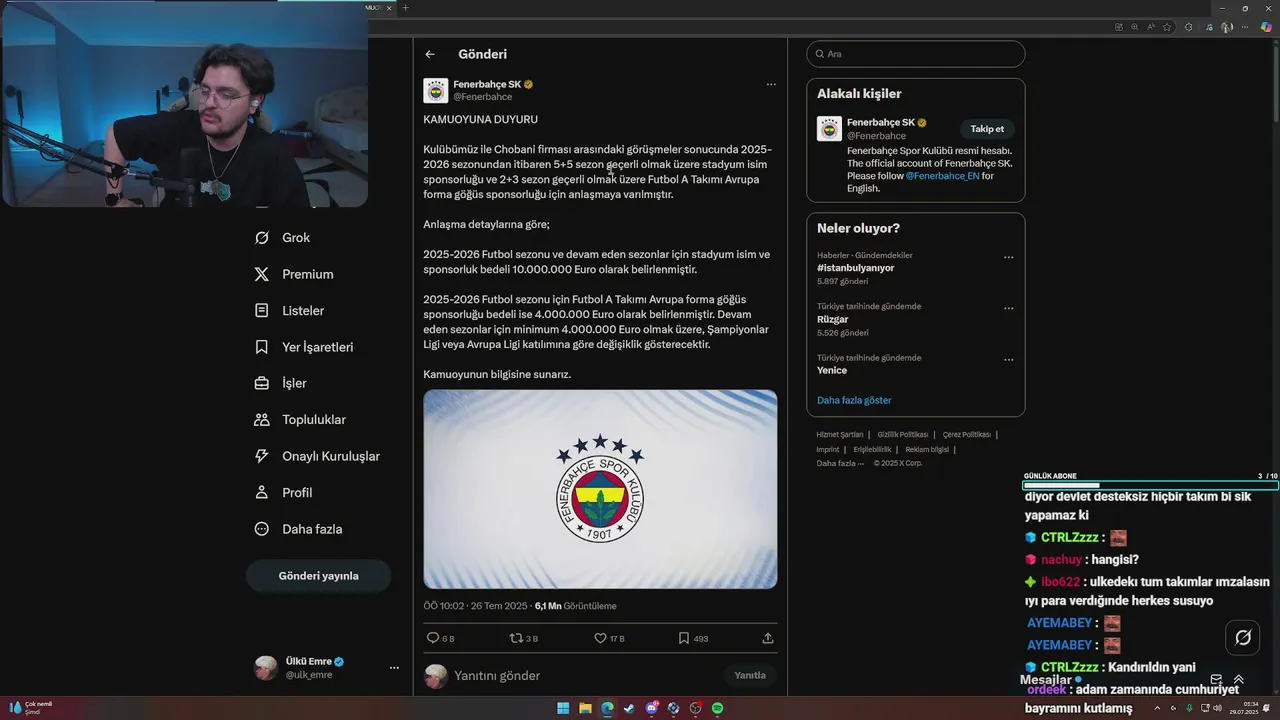Click the Fenerbahçe SK post avatar
This screenshot has height=720, width=1280.
436,91
